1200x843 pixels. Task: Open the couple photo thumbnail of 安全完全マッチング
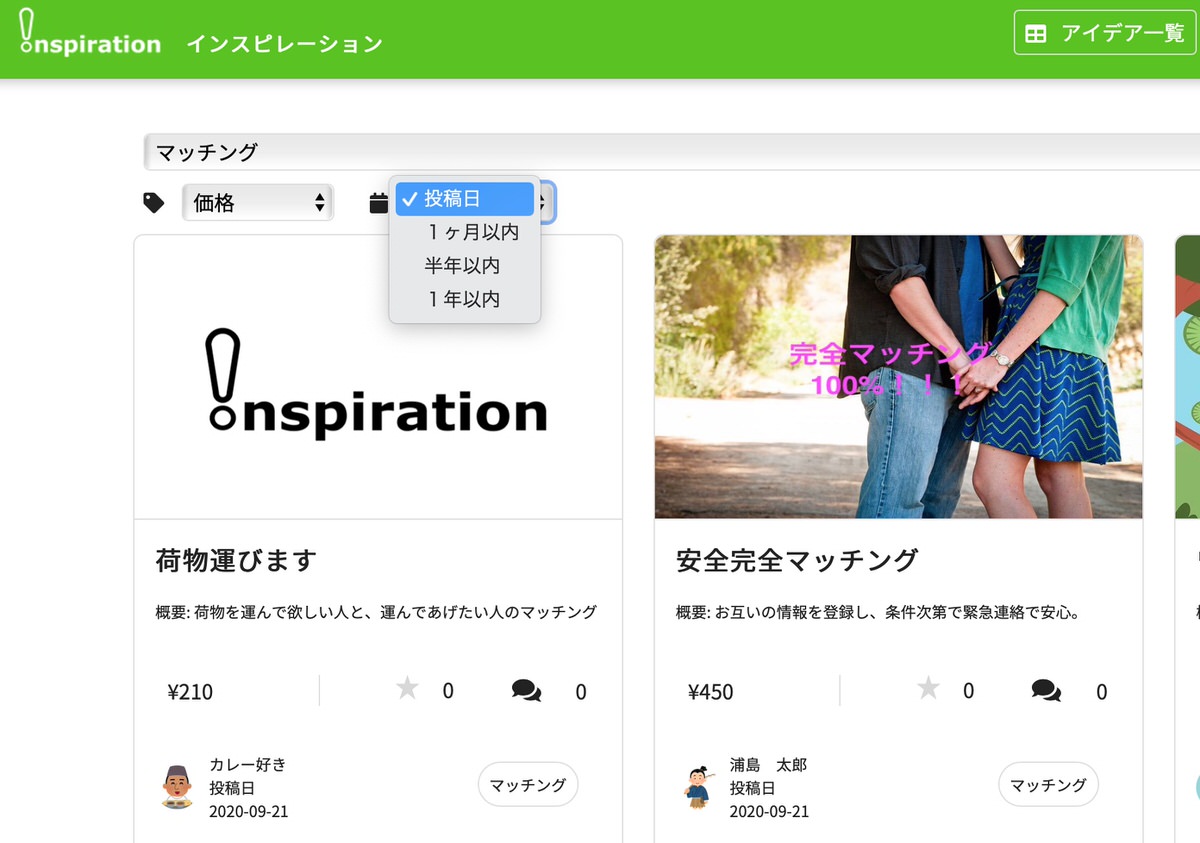coord(898,377)
